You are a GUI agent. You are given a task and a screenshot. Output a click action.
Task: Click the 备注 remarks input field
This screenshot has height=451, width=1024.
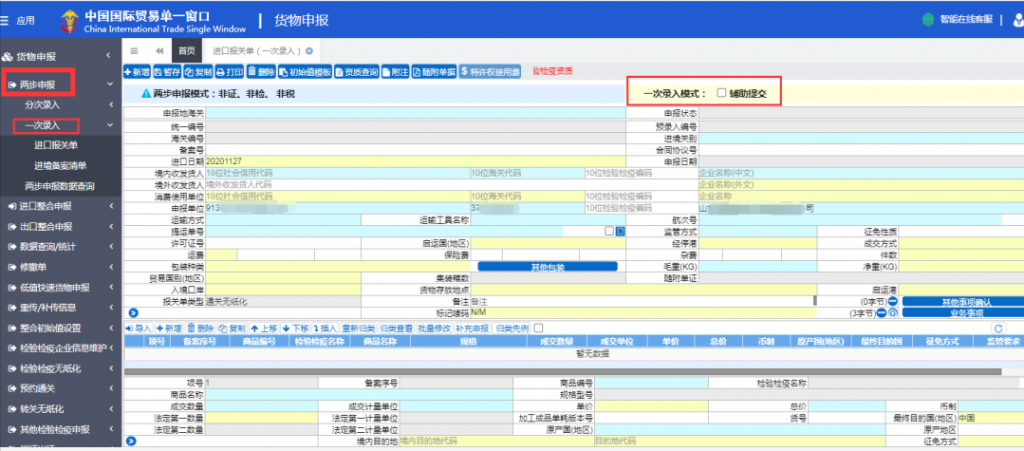click(x=643, y=302)
